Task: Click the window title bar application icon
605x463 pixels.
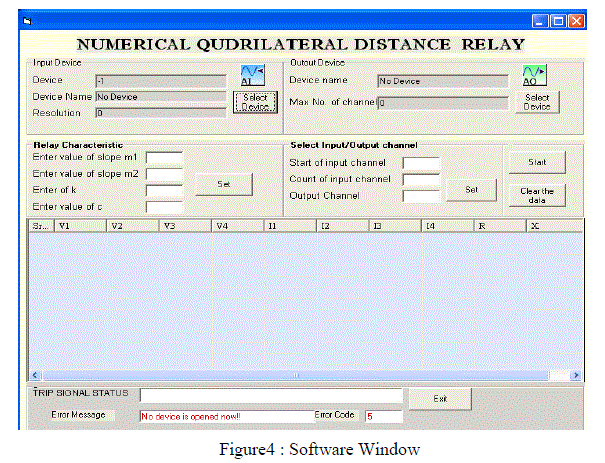Action: (x=27, y=20)
